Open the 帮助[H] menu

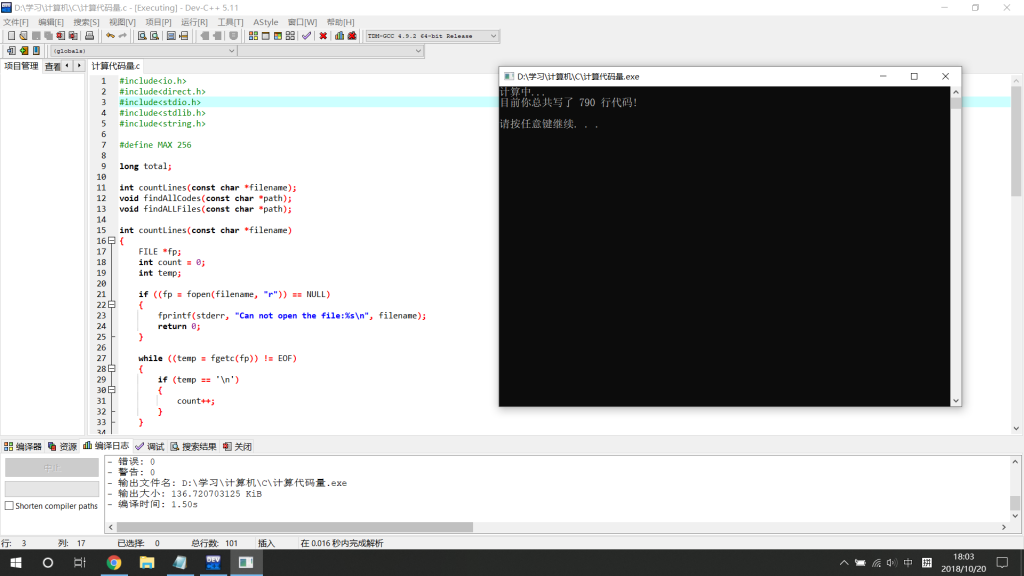[340, 22]
